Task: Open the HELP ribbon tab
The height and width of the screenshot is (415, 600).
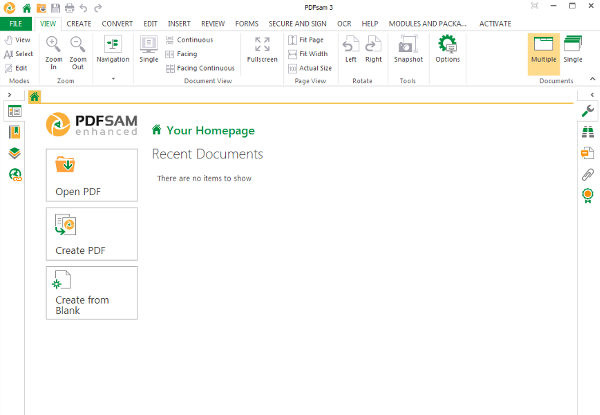Action: [370, 24]
